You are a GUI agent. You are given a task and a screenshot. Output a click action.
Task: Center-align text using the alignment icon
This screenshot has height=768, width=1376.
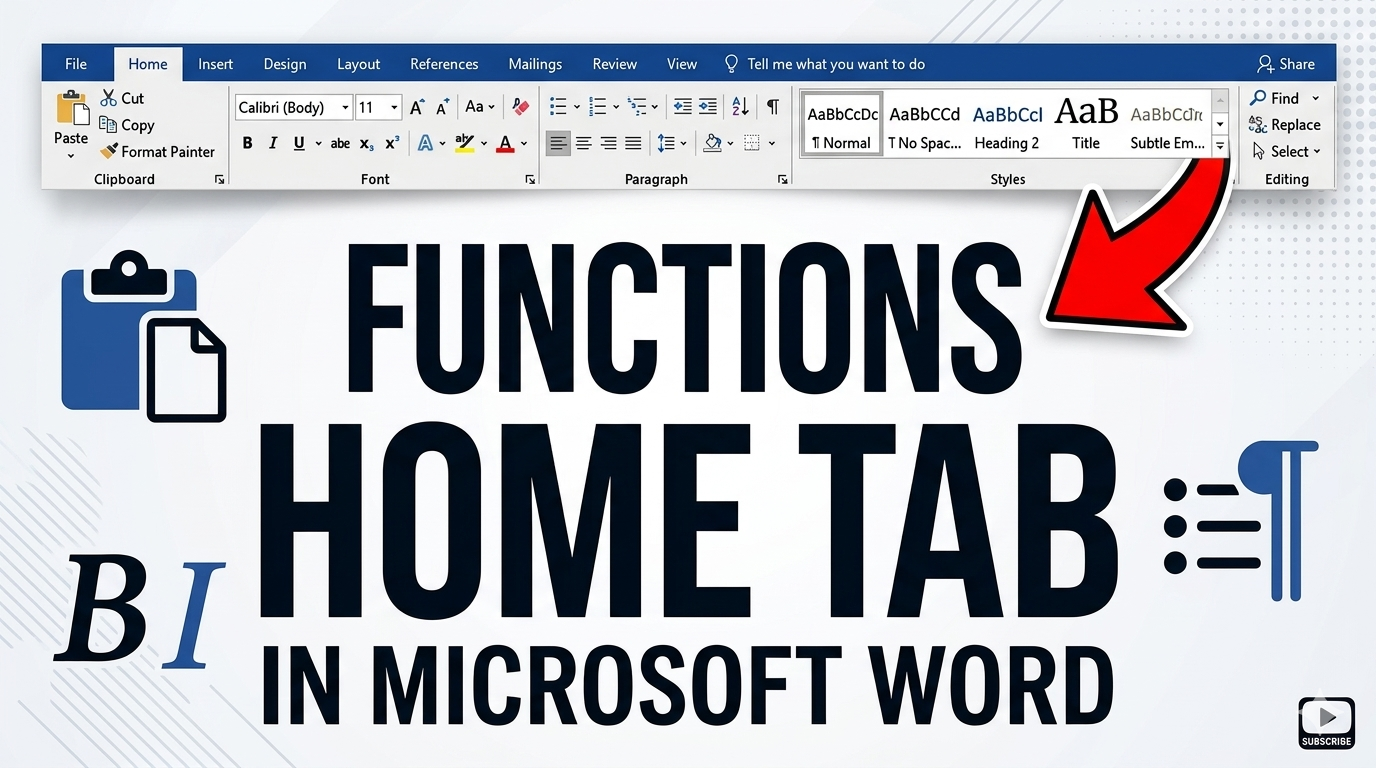[583, 144]
